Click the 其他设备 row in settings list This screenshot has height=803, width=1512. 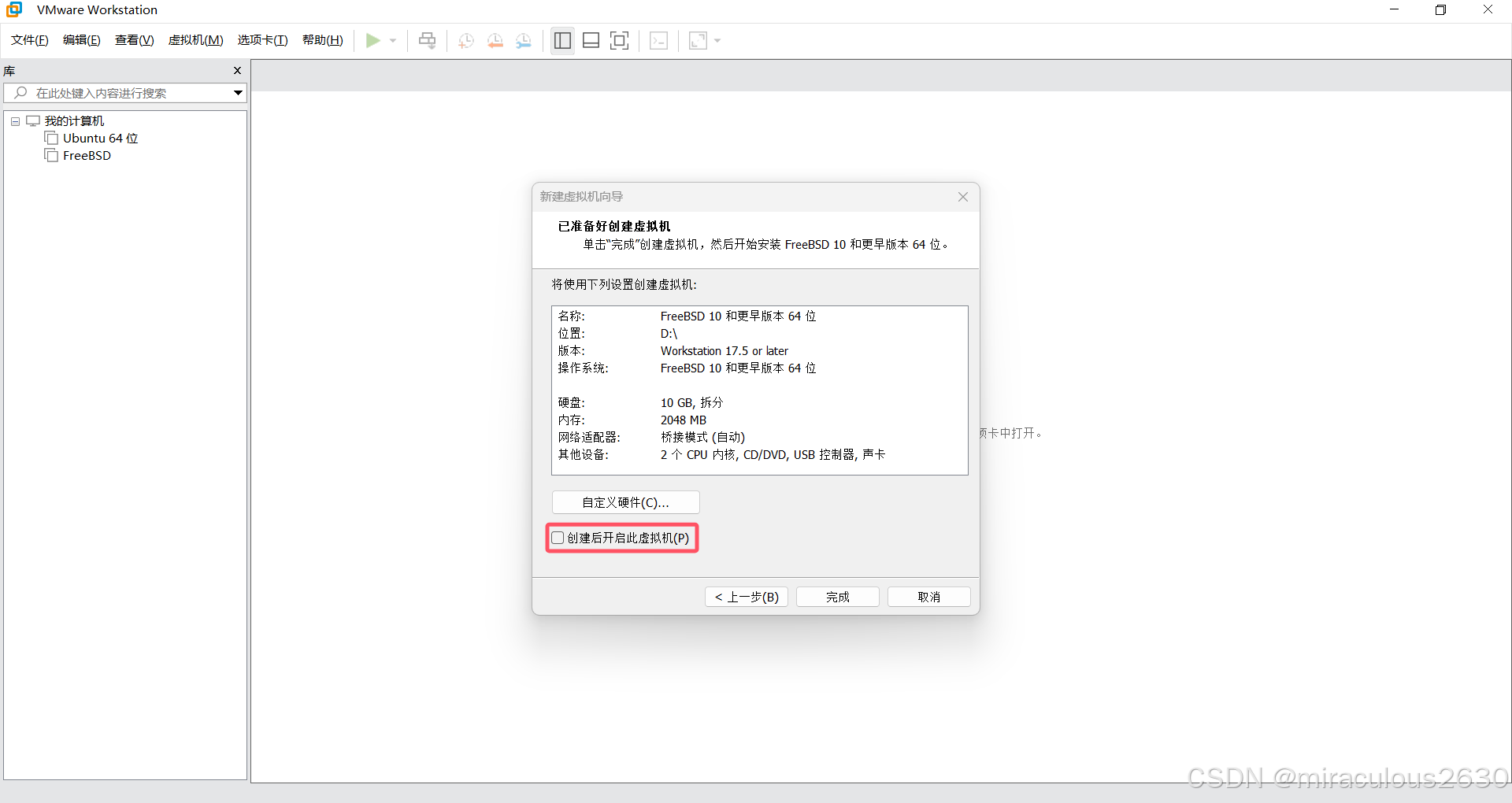[759, 454]
